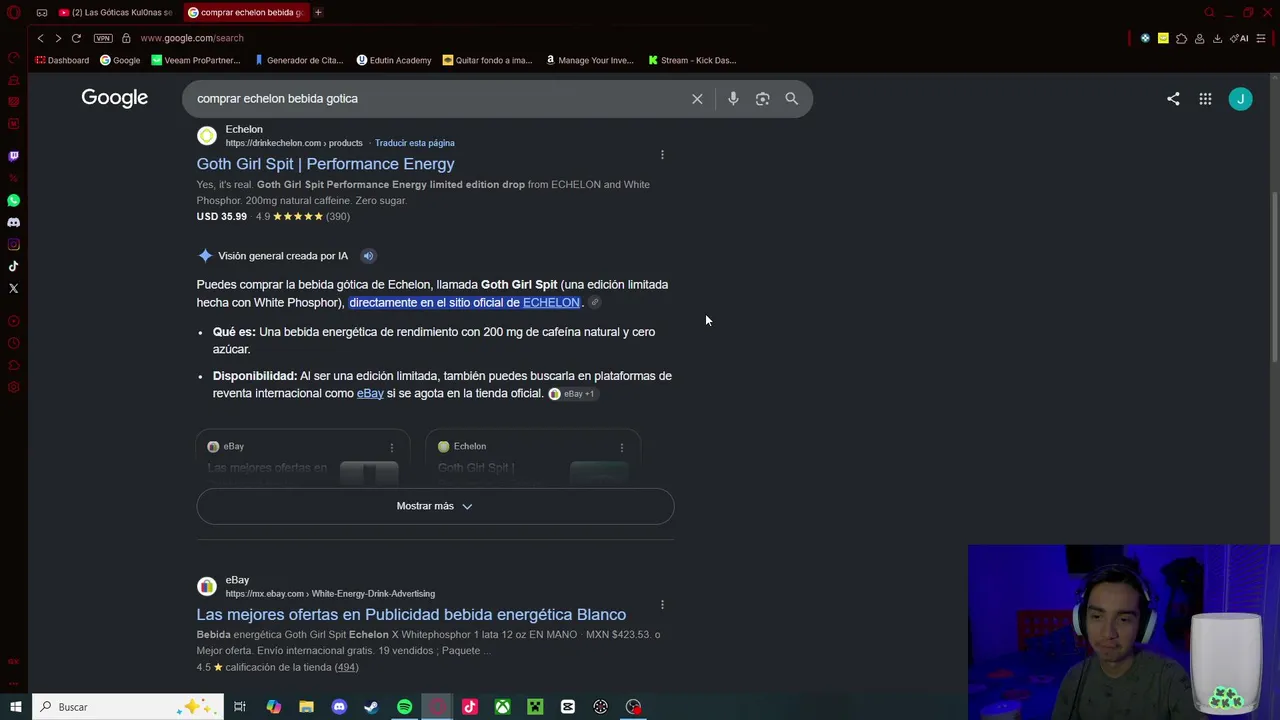Open more options for the eBay result
1280x720 pixels.
(x=662, y=605)
